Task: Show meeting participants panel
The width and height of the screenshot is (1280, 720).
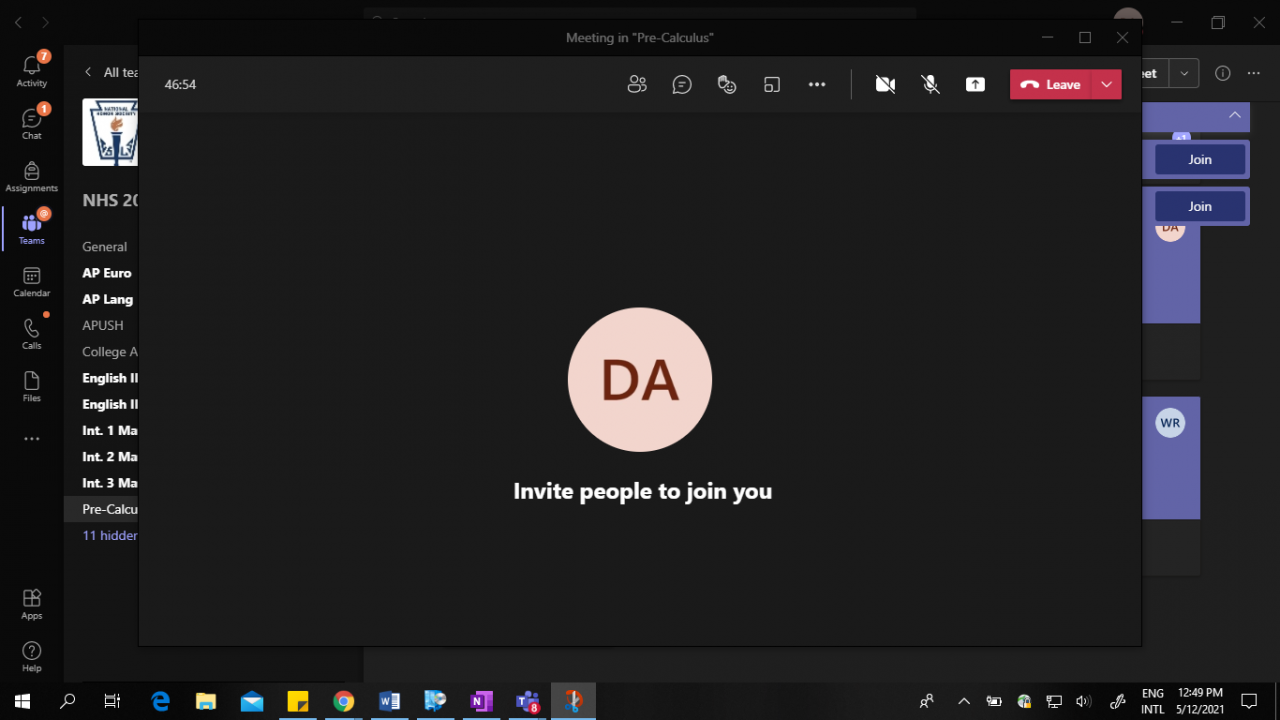Action: (x=637, y=85)
